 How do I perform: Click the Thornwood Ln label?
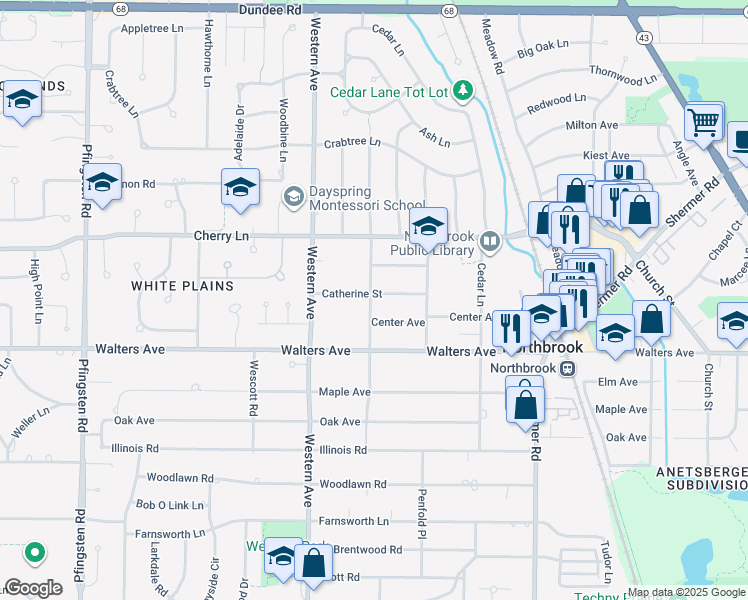pyautogui.click(x=623, y=75)
